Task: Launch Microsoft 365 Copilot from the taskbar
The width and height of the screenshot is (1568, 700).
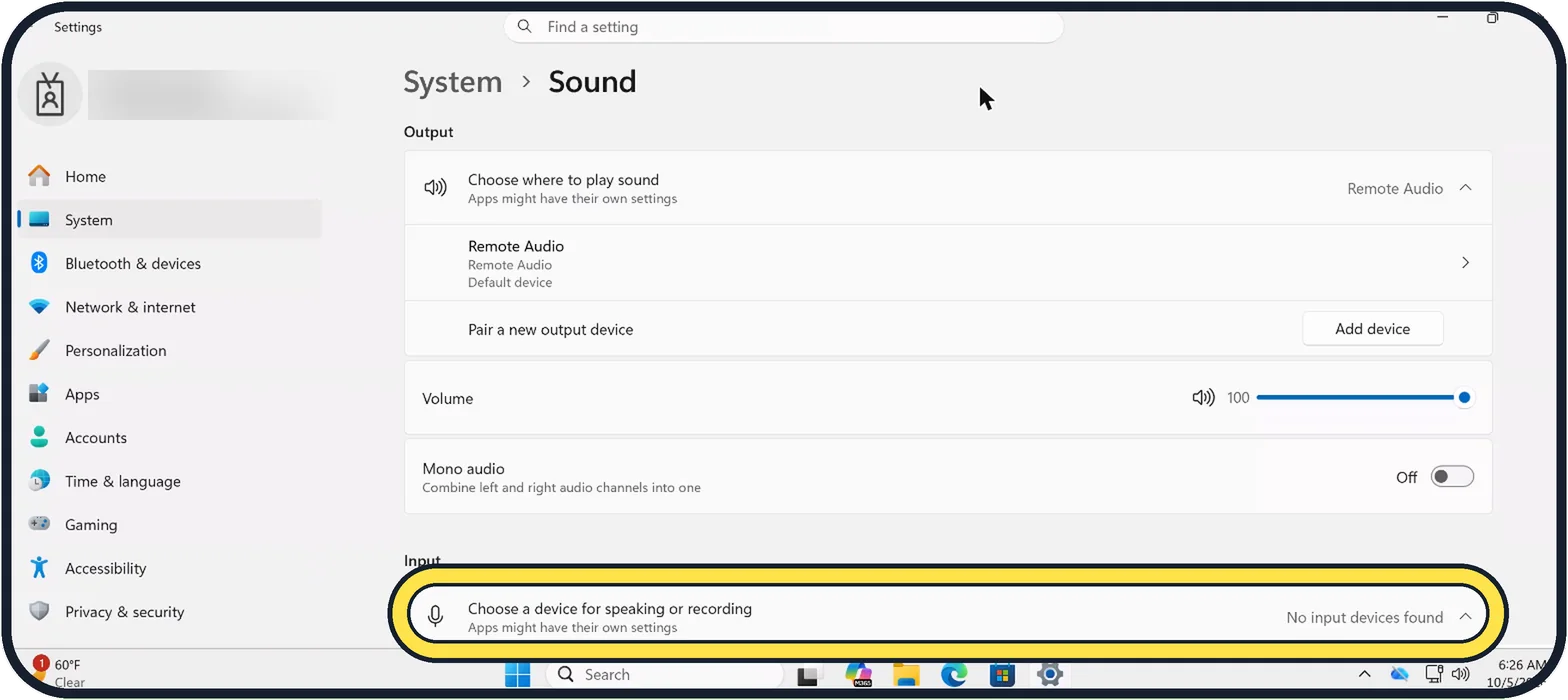Action: (x=859, y=675)
